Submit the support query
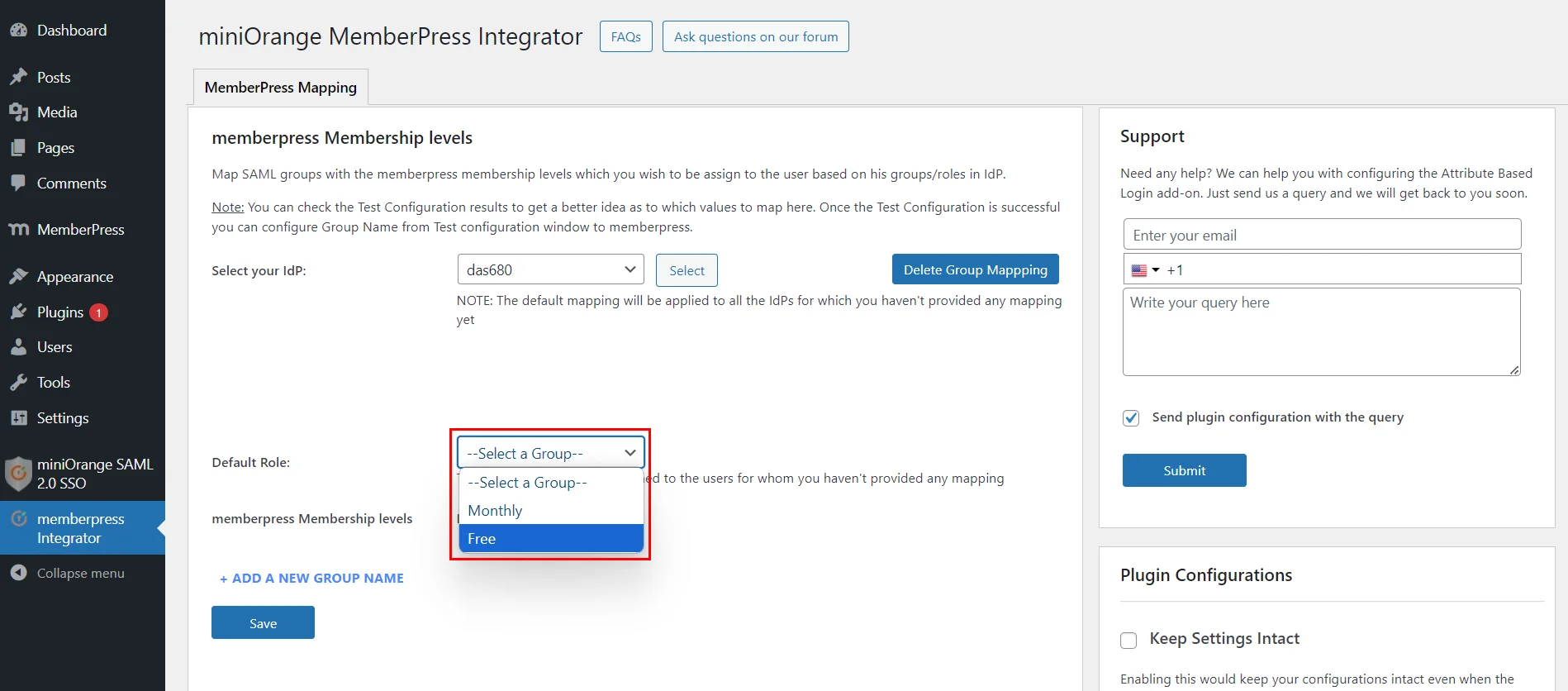Image resolution: width=1568 pixels, height=691 pixels. pyautogui.click(x=1185, y=470)
